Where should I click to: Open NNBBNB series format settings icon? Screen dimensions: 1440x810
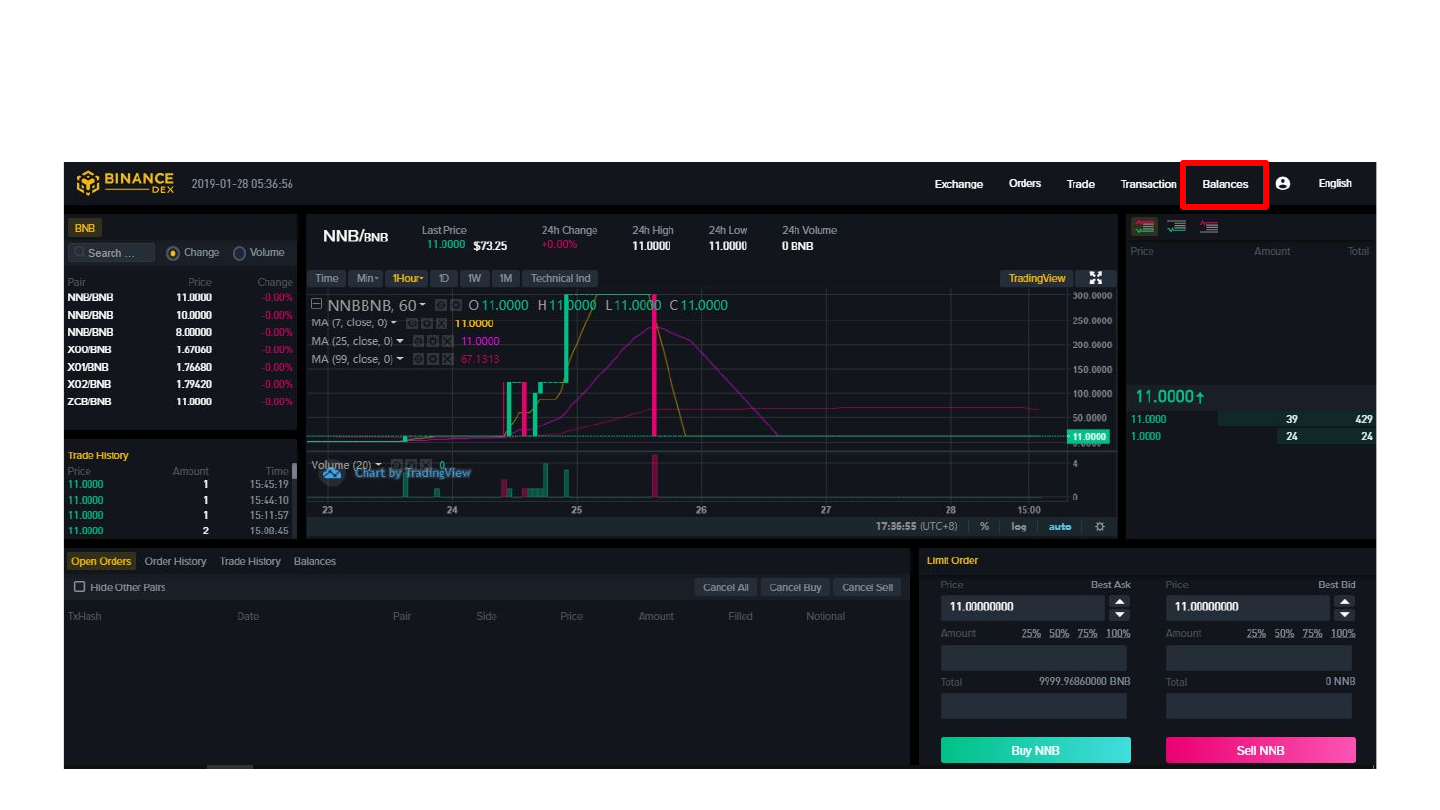[x=456, y=305]
